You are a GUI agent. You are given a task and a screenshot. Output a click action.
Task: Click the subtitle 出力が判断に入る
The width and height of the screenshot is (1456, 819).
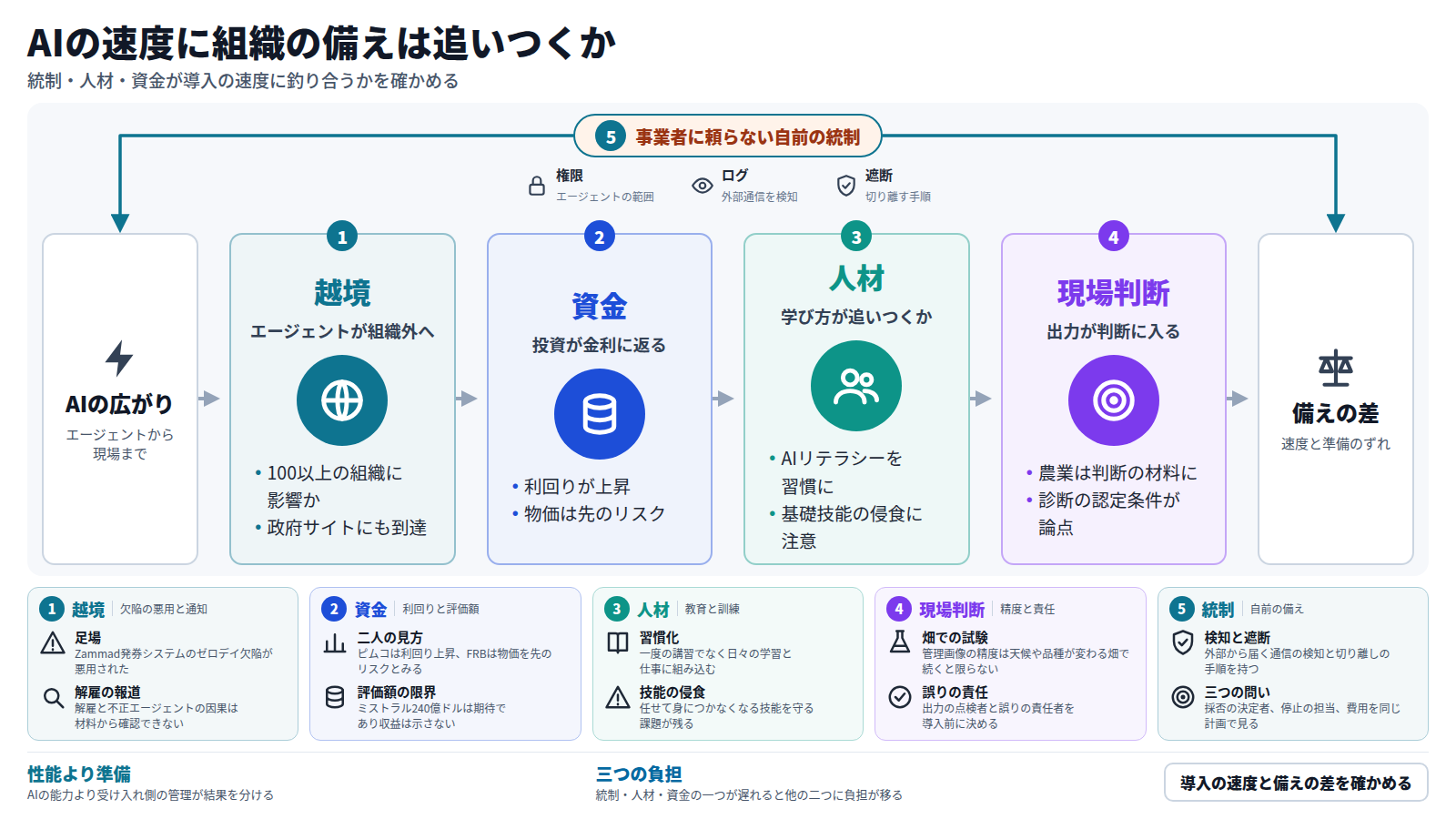pyautogui.click(x=1114, y=331)
